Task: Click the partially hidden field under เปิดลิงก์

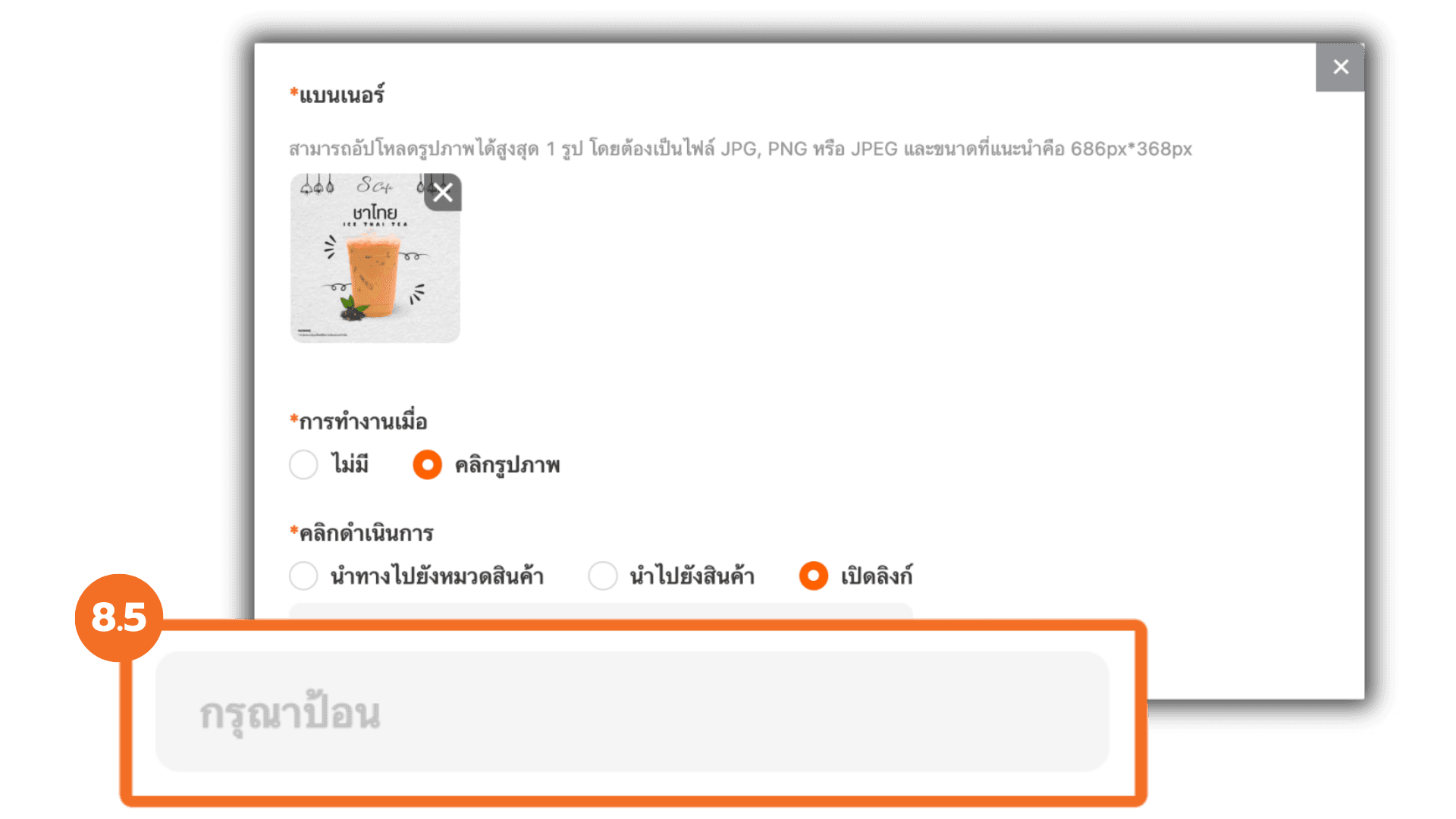Action: pos(601,611)
